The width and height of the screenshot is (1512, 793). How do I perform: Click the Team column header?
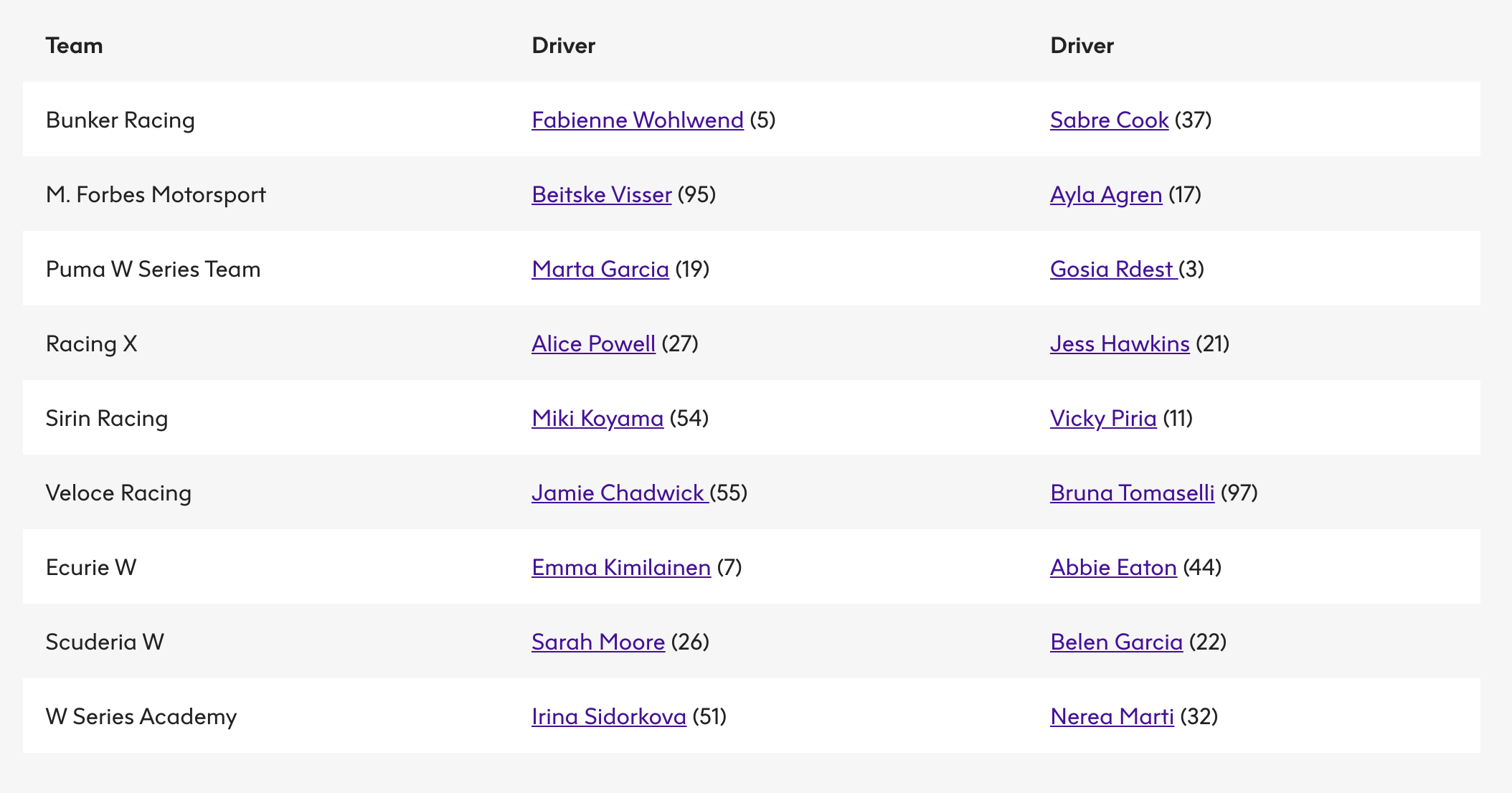(74, 45)
